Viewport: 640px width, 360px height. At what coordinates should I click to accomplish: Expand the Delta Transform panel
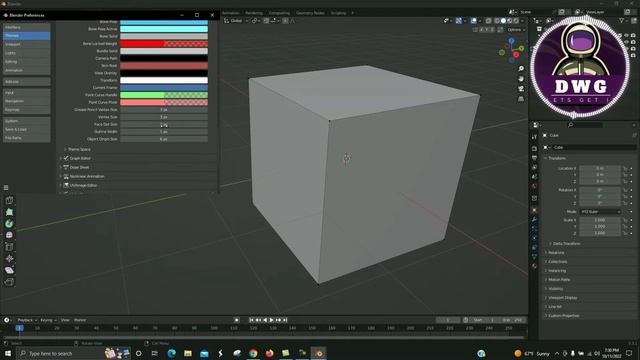[x=566, y=244]
